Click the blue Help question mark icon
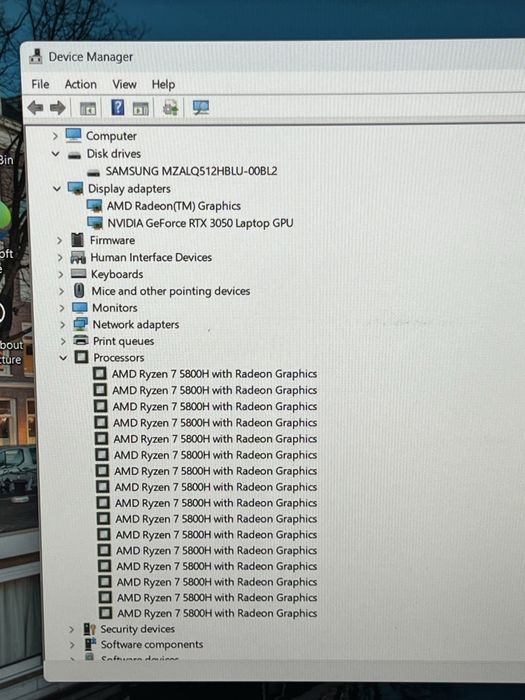525x700 pixels. [x=117, y=107]
